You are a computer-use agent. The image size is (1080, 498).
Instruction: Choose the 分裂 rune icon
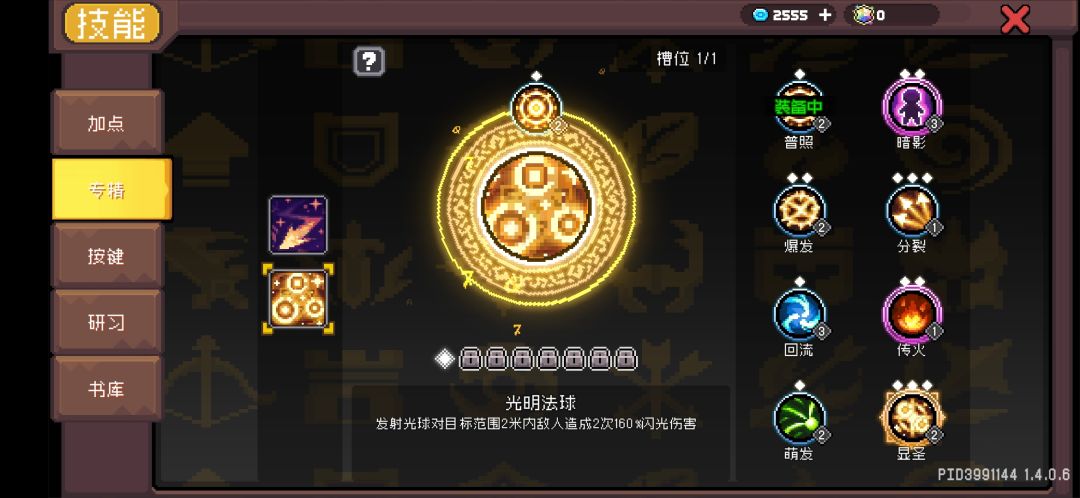(912, 211)
